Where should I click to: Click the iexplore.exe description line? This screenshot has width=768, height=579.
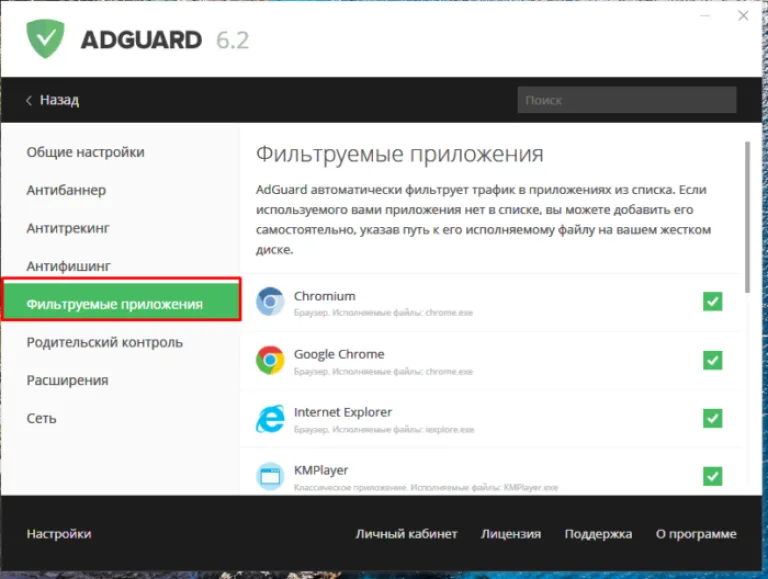(384, 430)
